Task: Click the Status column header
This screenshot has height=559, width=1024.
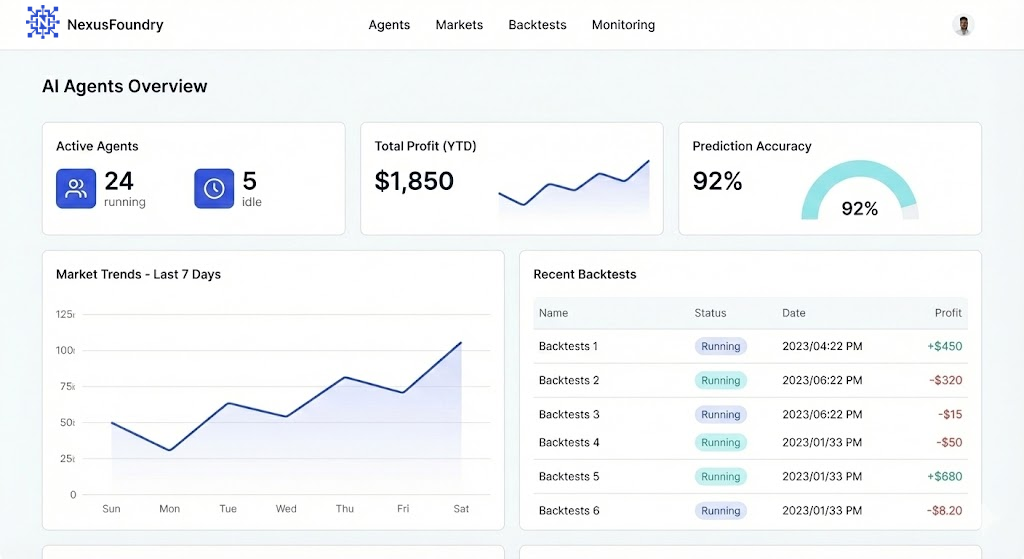Action: click(x=710, y=313)
